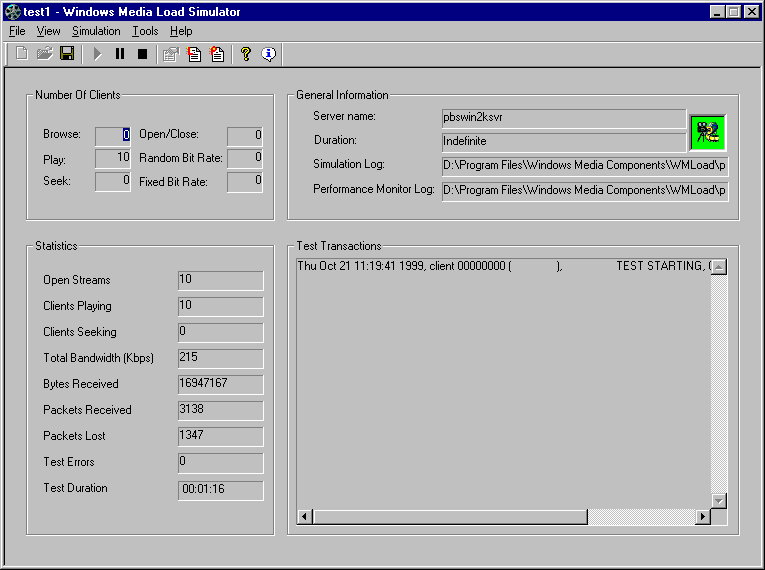The width and height of the screenshot is (765, 570).
Task: Click the Clients Seeking value box
Action: click(221, 332)
